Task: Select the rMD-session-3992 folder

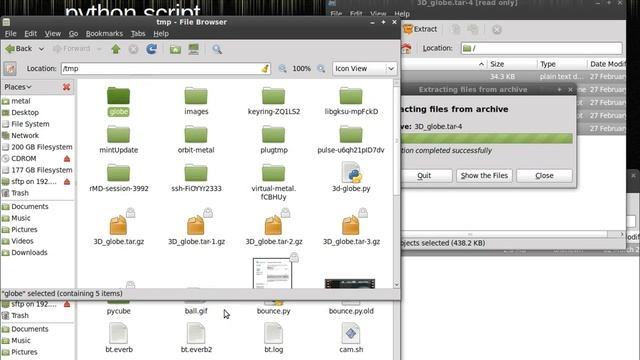Action: [118, 178]
